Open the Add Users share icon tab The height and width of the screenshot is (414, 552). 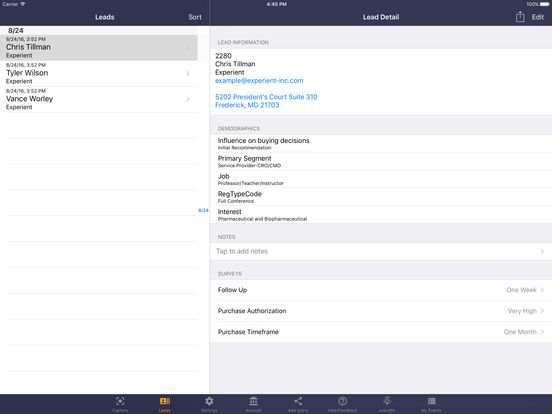[298, 401]
